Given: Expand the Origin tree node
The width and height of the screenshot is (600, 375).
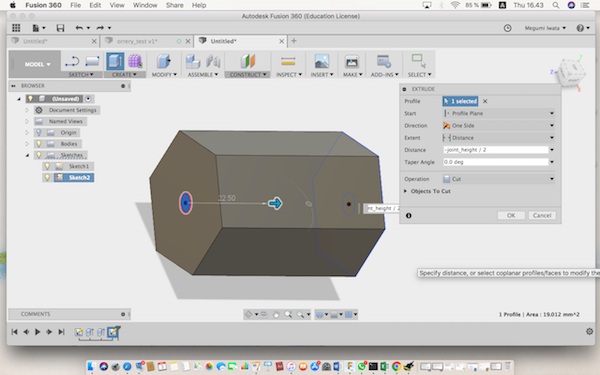Looking at the screenshot, I should [27, 132].
